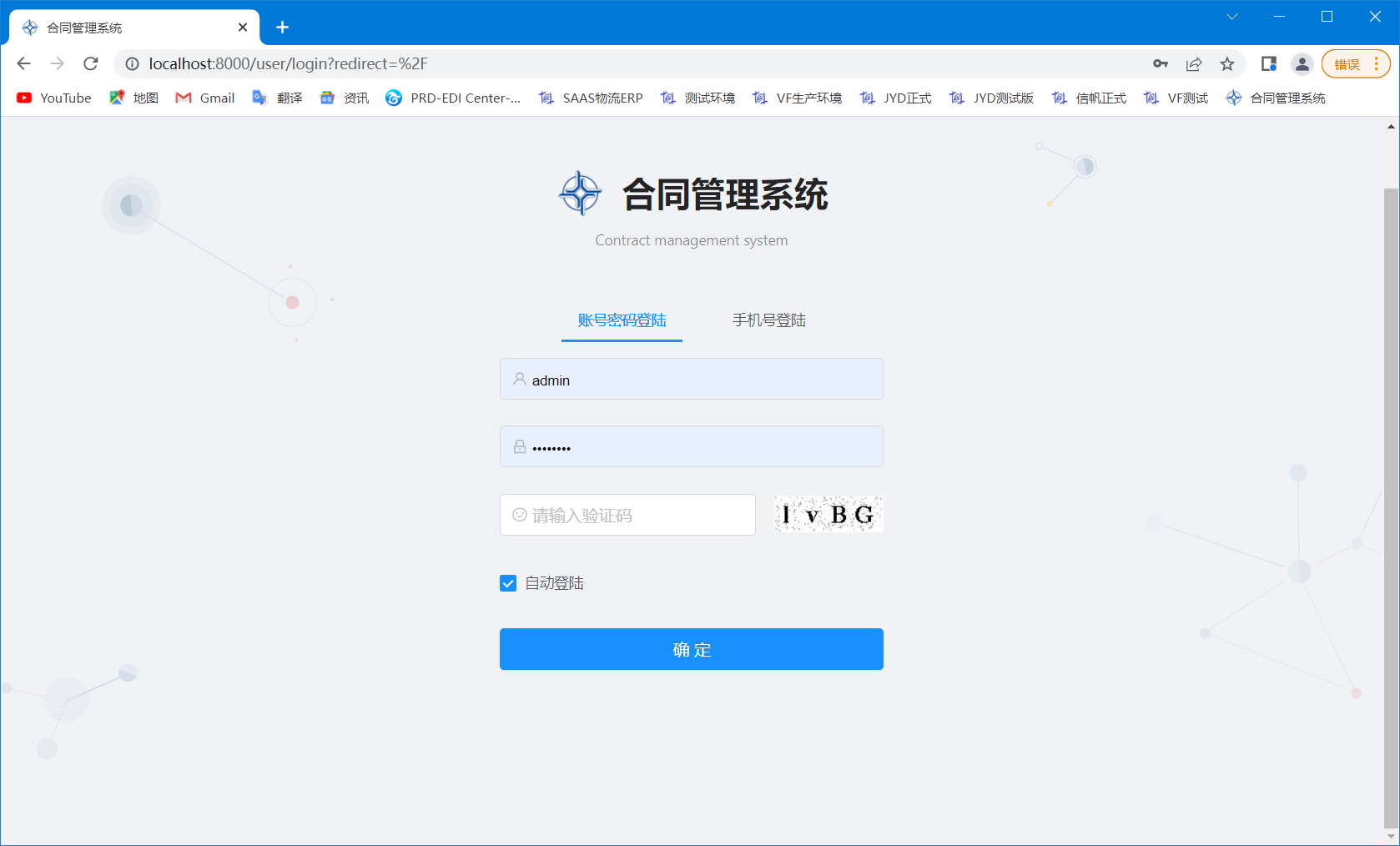Image resolution: width=1400 pixels, height=846 pixels.
Task: View site information icon beside URL
Action: [x=132, y=63]
